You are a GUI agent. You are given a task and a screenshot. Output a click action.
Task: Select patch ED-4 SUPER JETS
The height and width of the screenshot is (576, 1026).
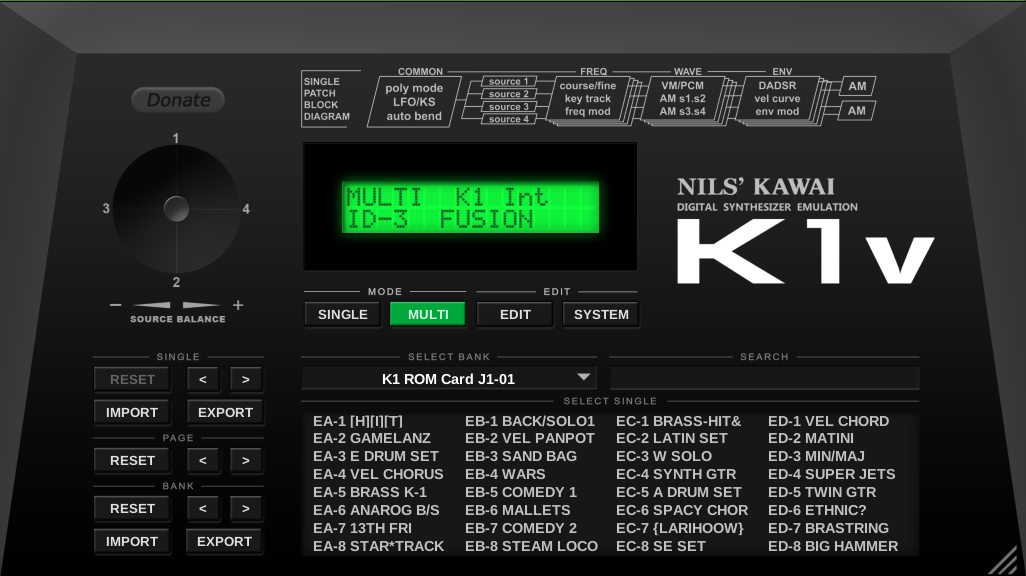pos(832,474)
